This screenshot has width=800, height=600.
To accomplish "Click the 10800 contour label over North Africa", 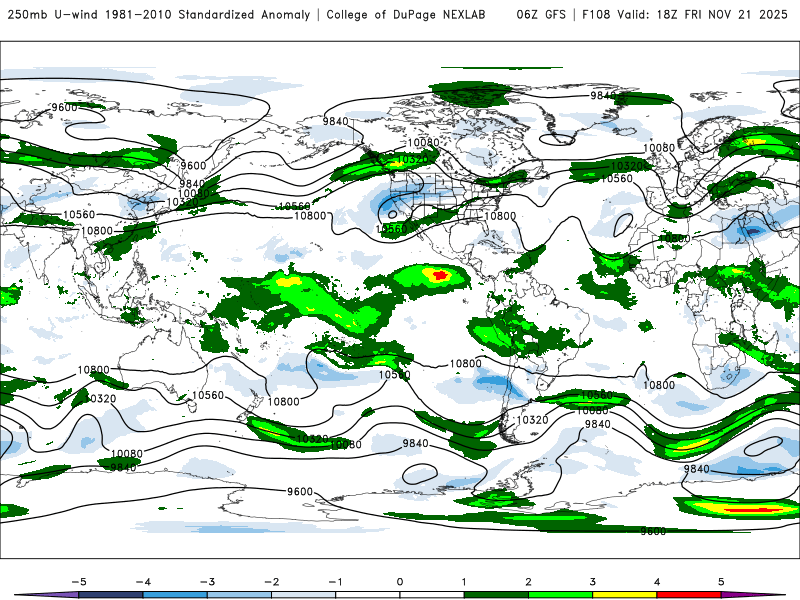I will click(674, 238).
